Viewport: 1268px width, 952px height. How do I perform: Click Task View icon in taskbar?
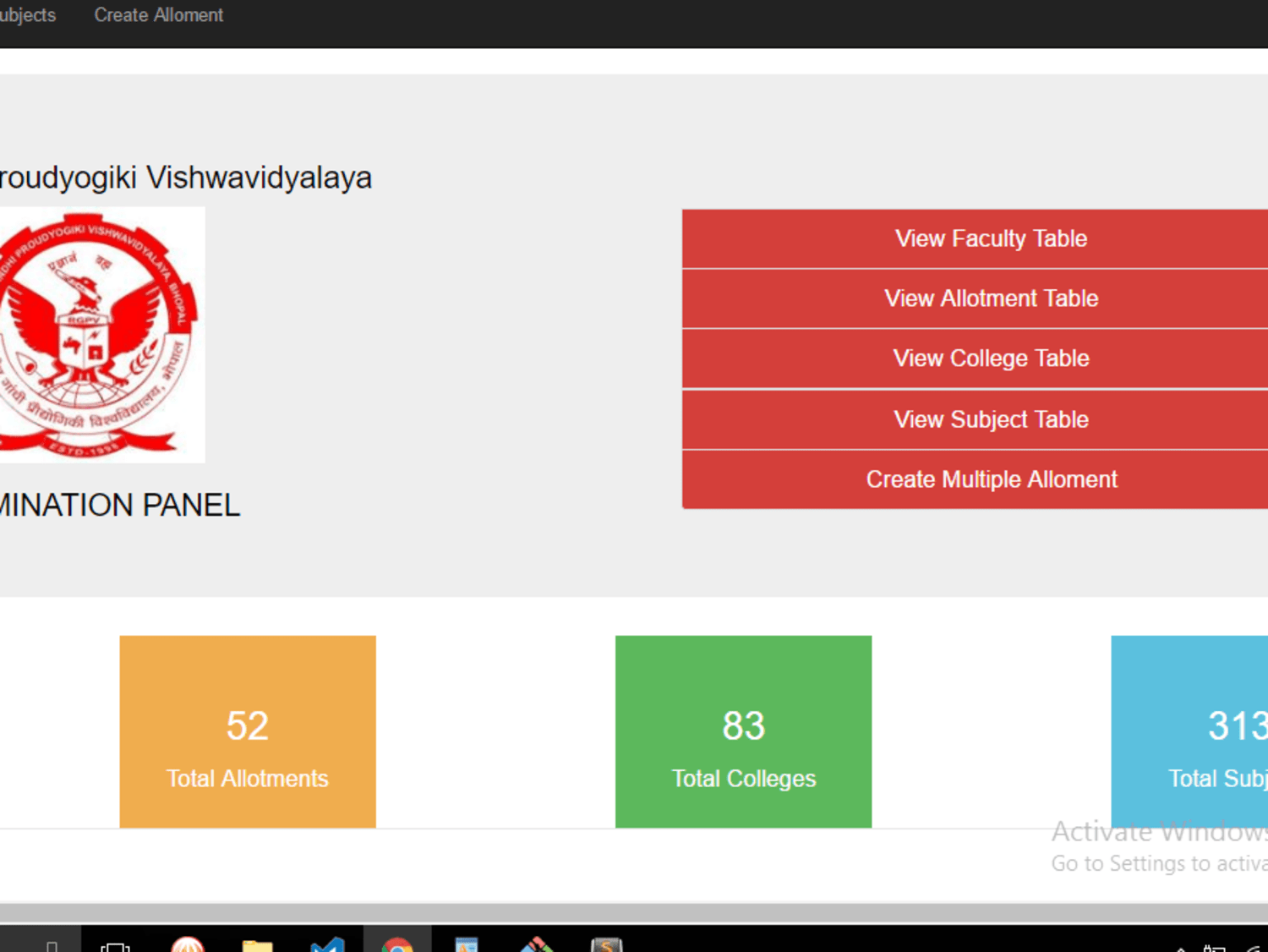[x=115, y=945]
